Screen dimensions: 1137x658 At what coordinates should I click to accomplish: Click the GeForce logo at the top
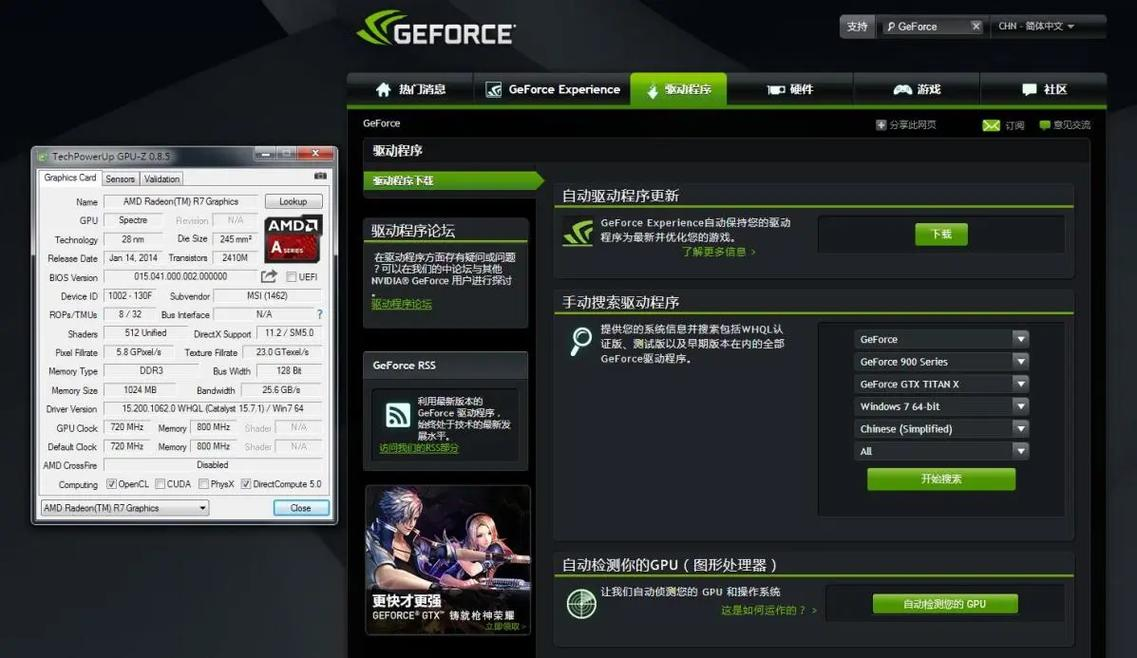coord(435,31)
